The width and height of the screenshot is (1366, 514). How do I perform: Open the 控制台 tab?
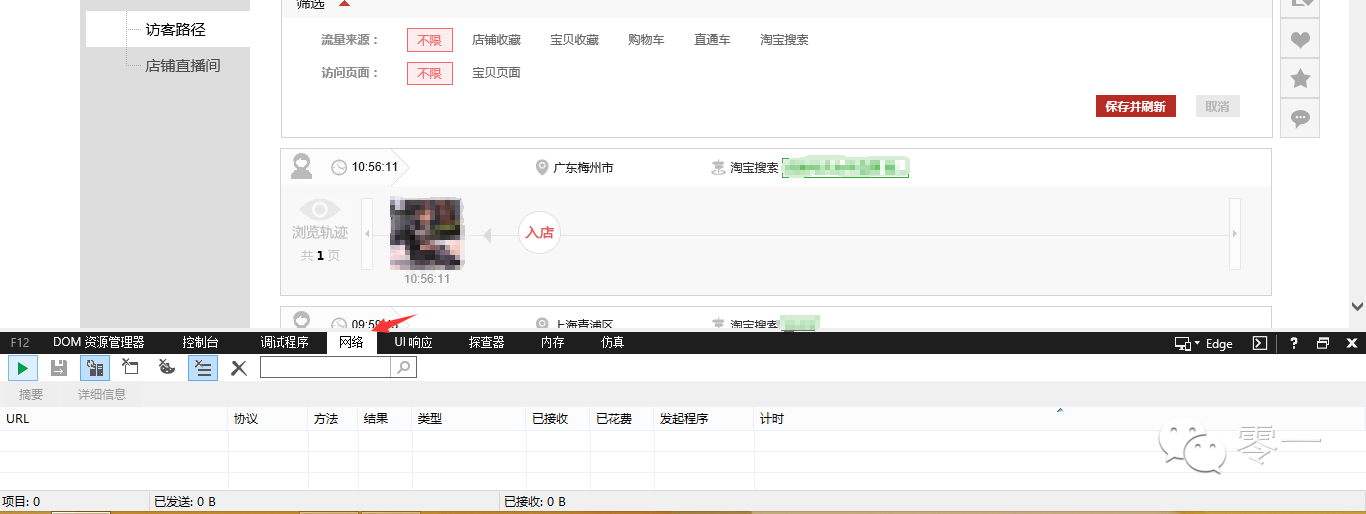(x=200, y=342)
